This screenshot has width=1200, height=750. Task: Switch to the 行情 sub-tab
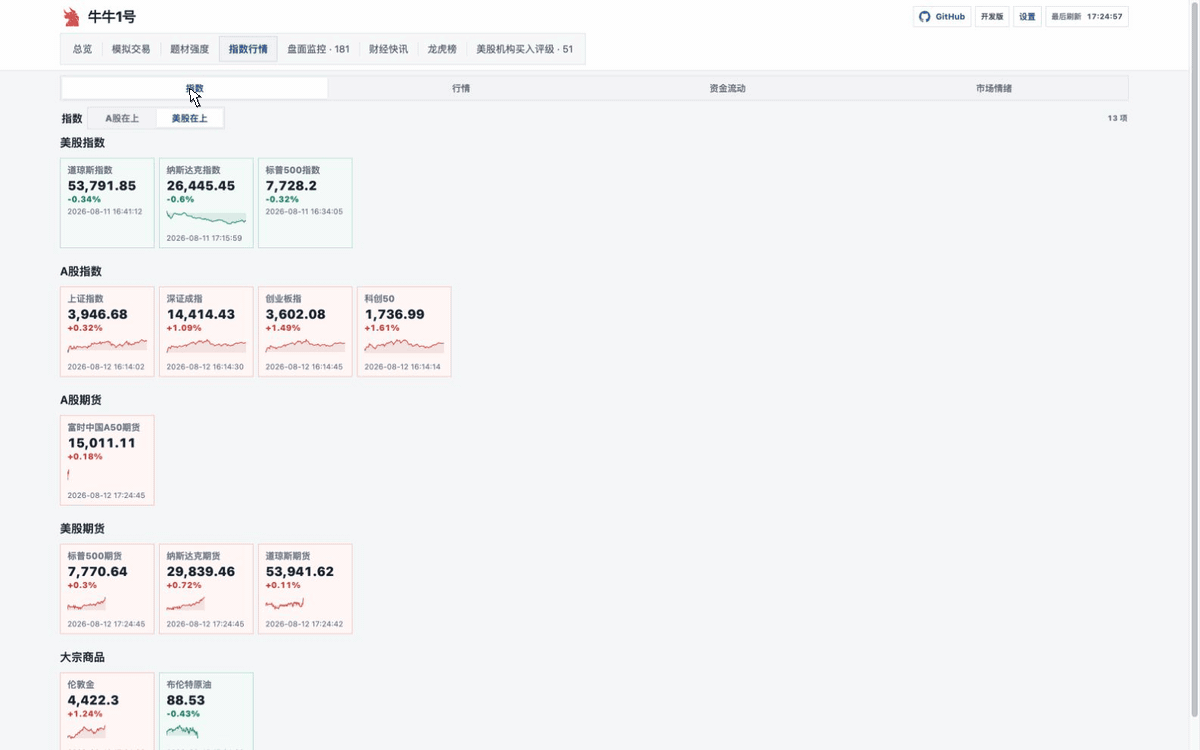tap(461, 88)
